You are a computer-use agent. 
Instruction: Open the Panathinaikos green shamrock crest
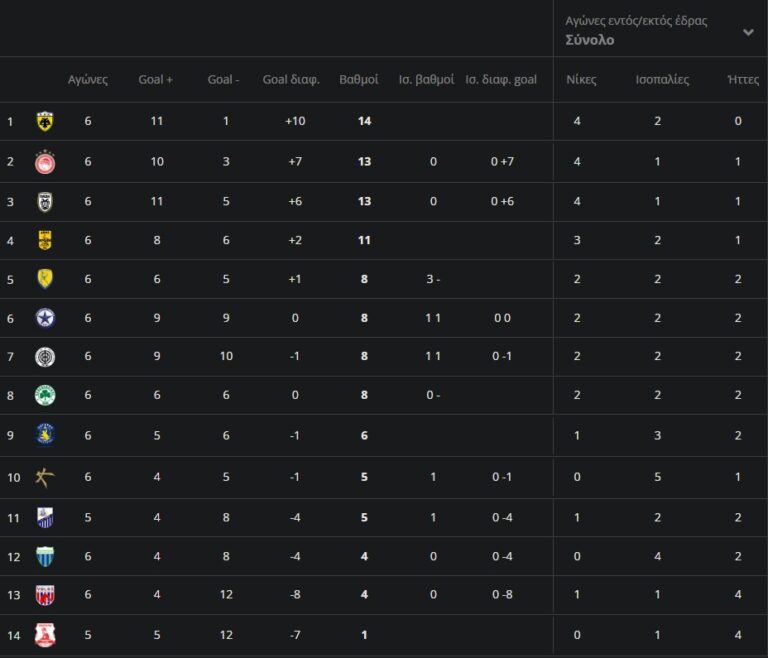[45, 395]
